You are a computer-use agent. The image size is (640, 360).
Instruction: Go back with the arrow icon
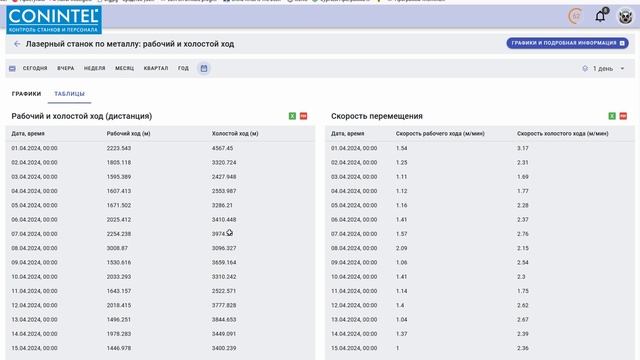[x=17, y=44]
